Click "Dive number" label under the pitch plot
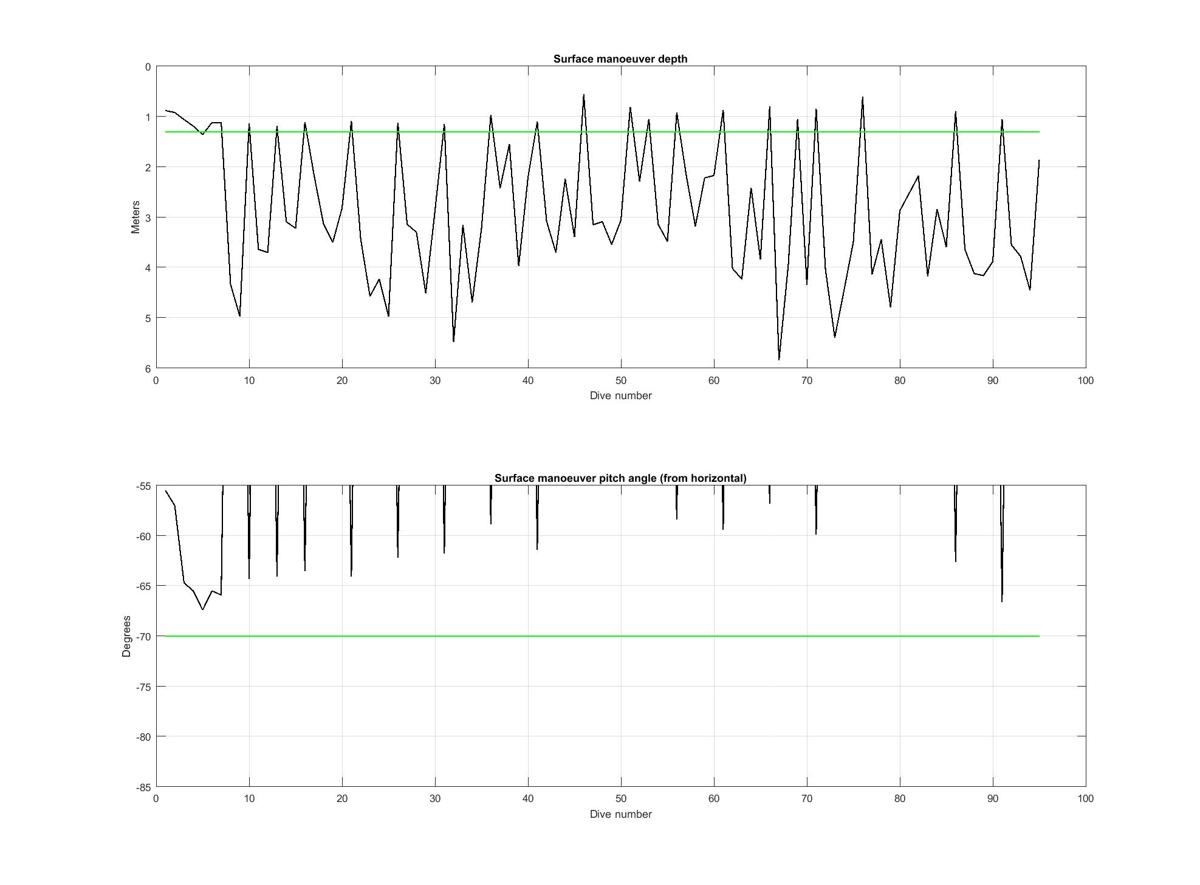 click(620, 814)
